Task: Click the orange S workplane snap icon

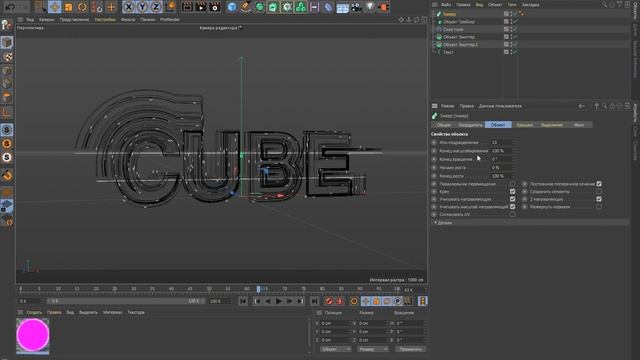Action: tap(7, 144)
